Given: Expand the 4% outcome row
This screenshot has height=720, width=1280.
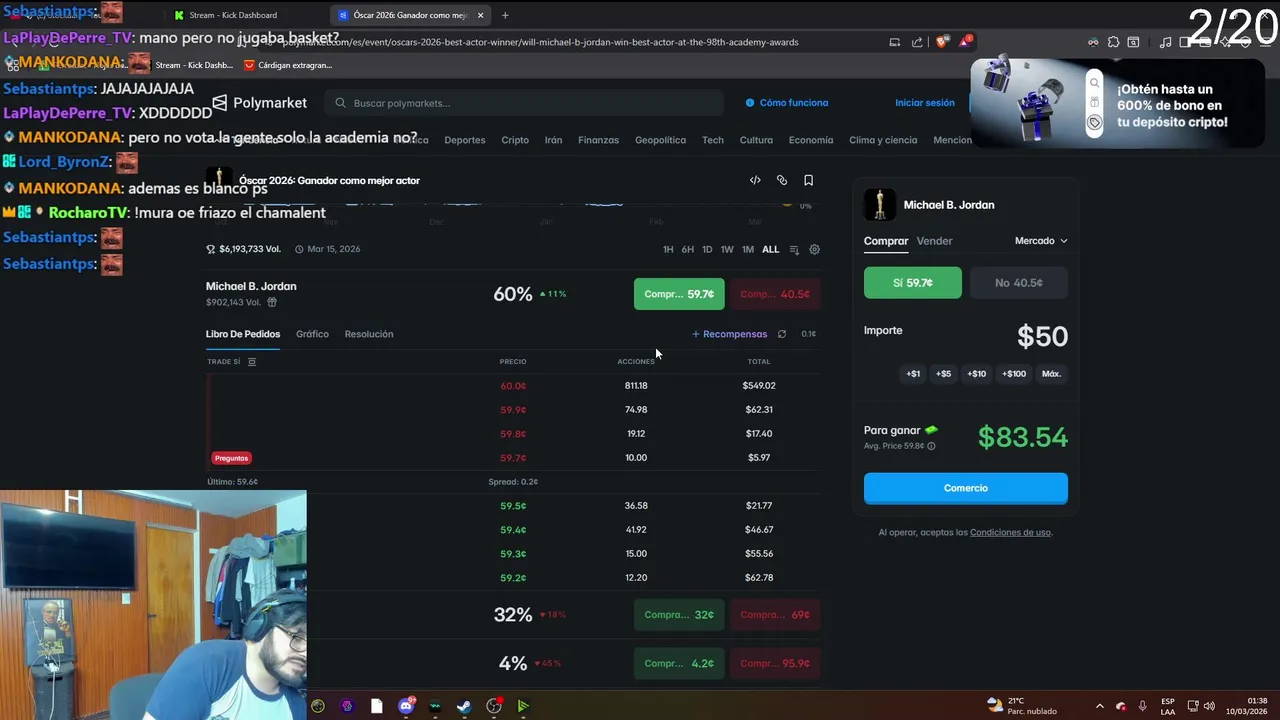Looking at the screenshot, I should pos(513,663).
